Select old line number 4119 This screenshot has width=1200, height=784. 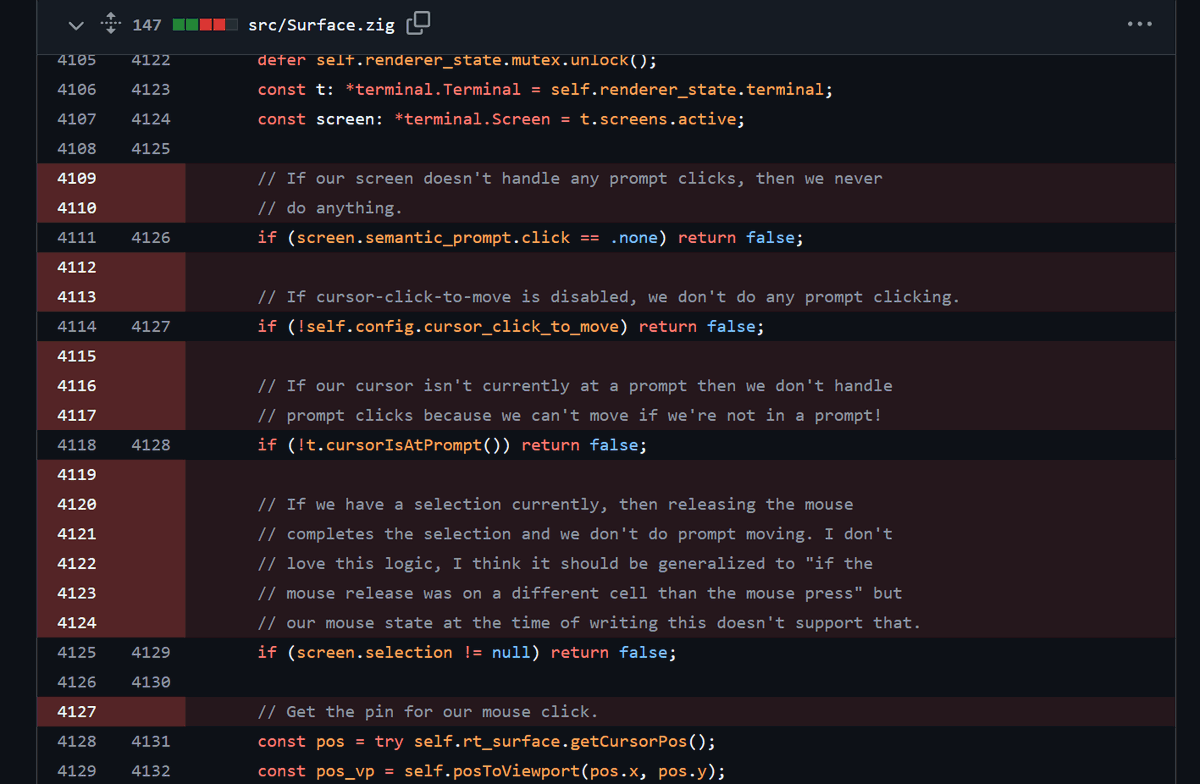click(77, 475)
